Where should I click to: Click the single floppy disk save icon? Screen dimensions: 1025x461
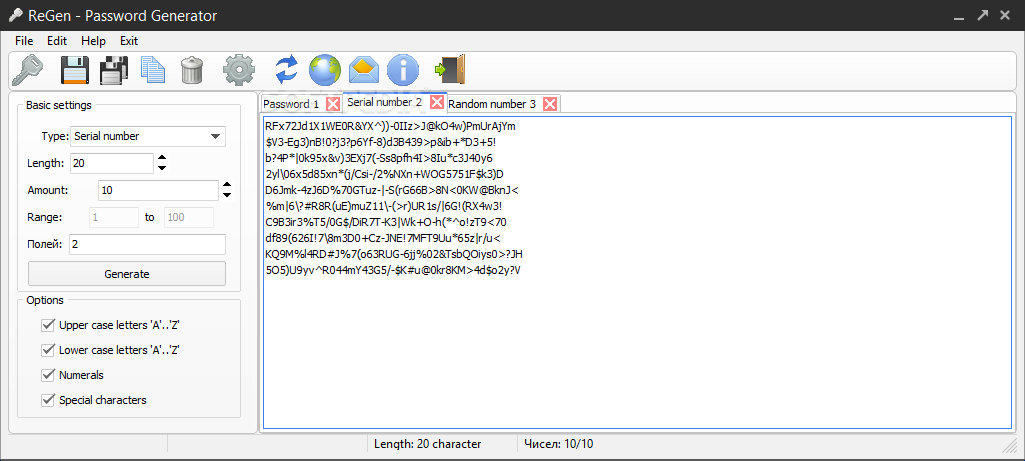point(75,69)
